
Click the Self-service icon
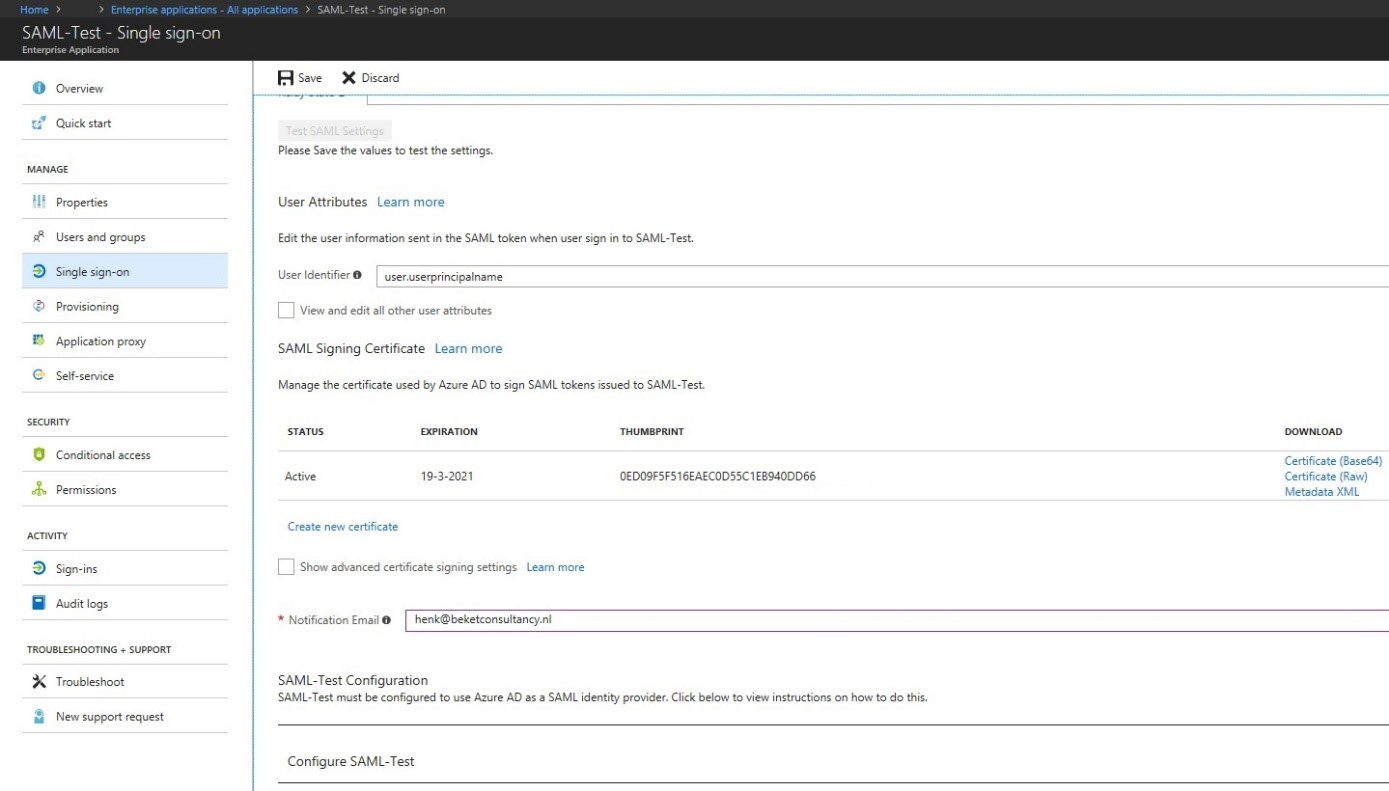[x=39, y=375]
